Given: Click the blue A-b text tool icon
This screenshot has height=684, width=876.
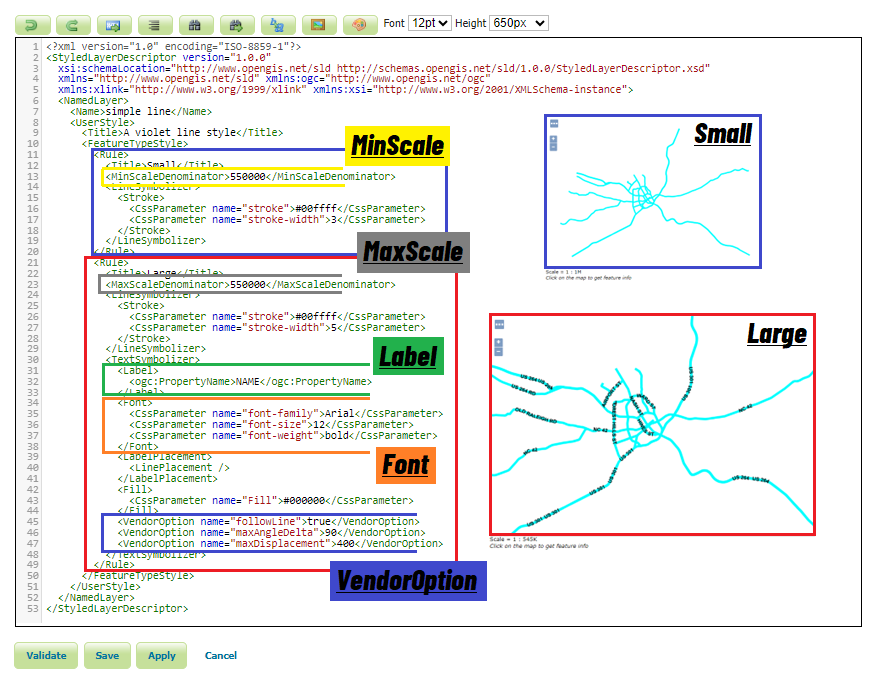Looking at the screenshot, I should (x=276, y=22).
